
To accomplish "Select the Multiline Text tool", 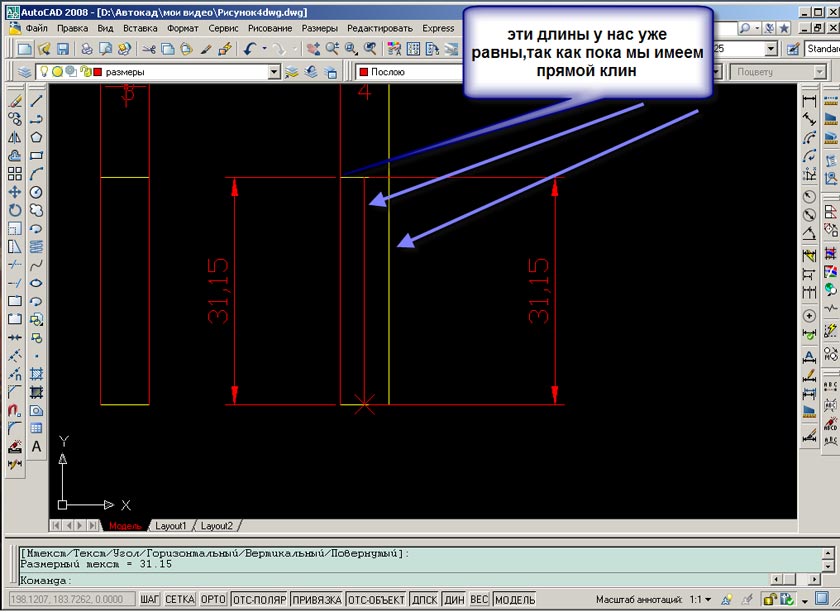I will click(x=36, y=446).
